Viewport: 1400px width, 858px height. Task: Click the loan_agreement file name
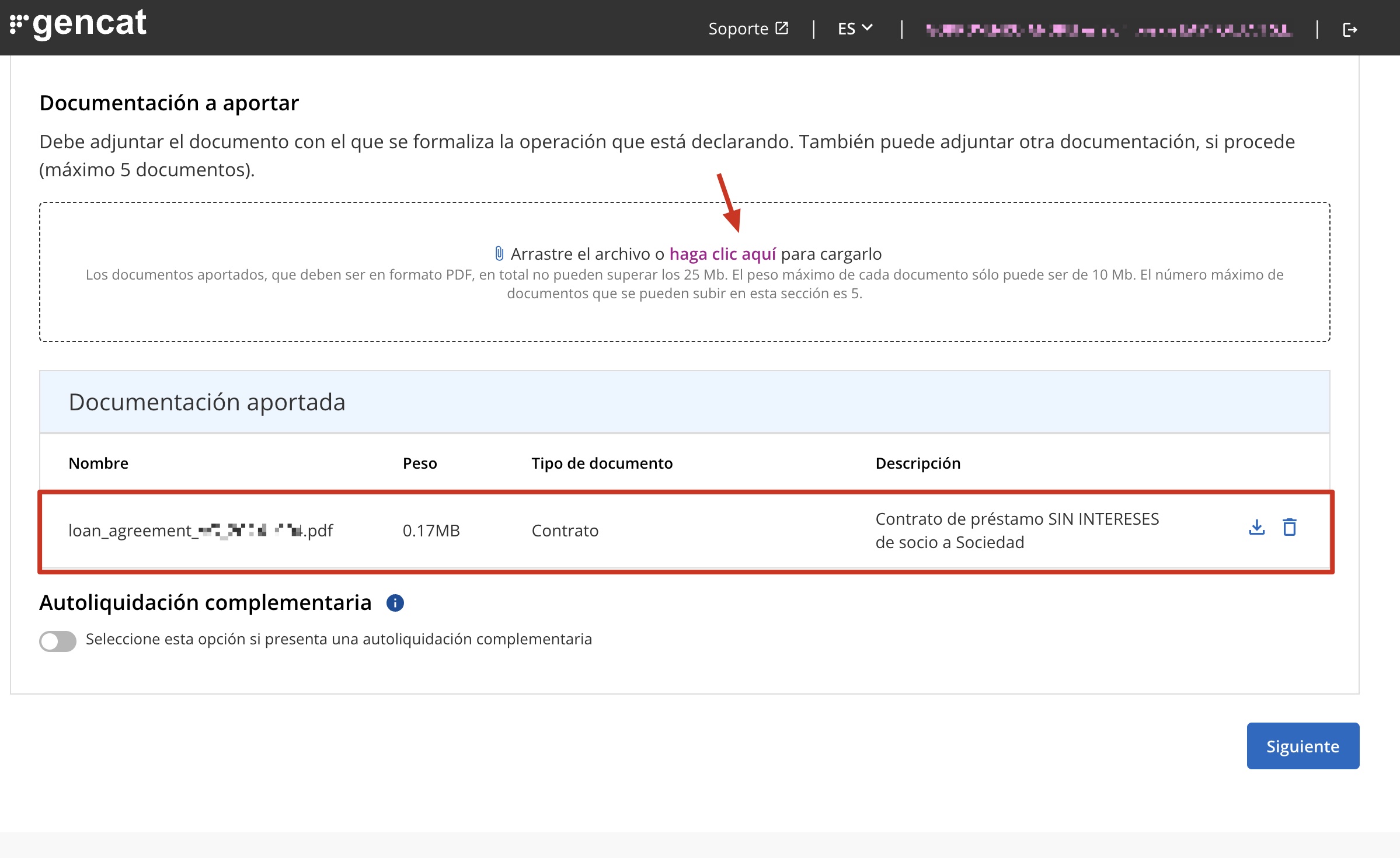click(x=200, y=531)
